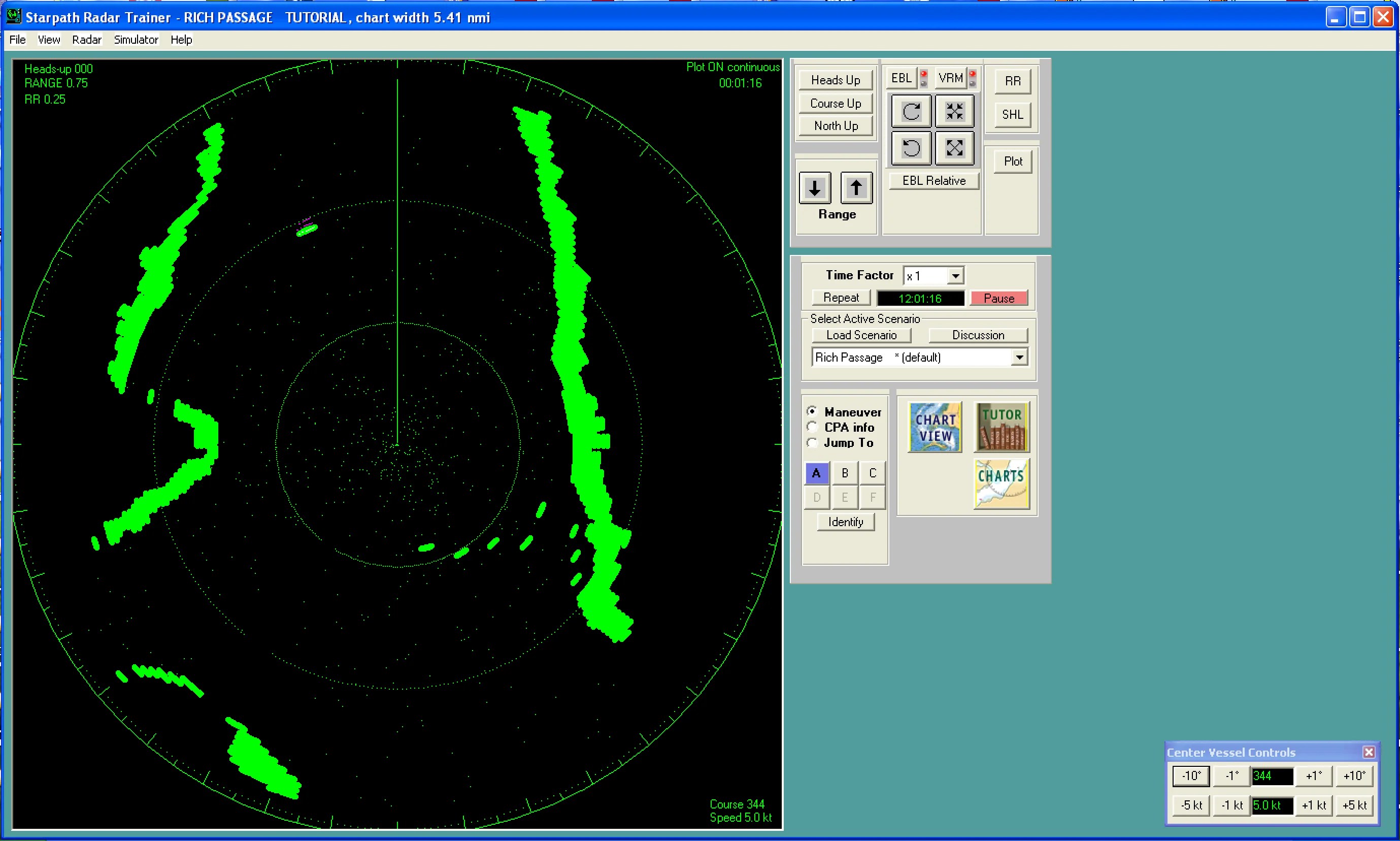The width and height of the screenshot is (1400, 841).
Task: Expand the Rich Passage scenario dropdown
Action: coord(1019,357)
